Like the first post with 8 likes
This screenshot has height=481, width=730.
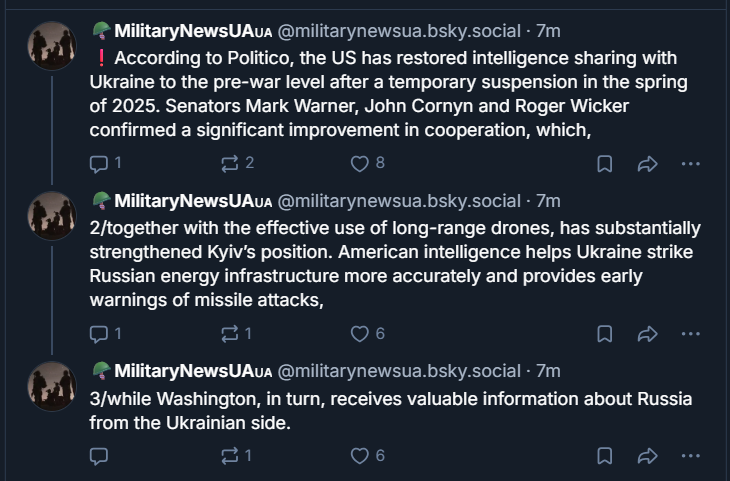[x=367, y=163]
